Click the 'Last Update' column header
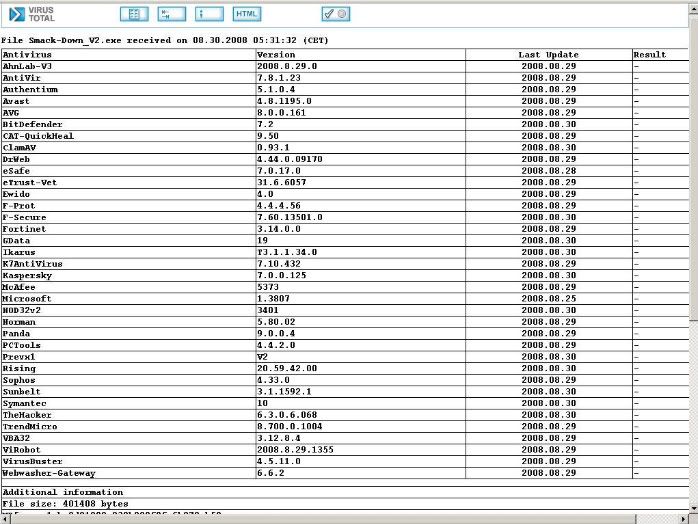Image resolution: width=698 pixels, height=524 pixels. (x=548, y=54)
